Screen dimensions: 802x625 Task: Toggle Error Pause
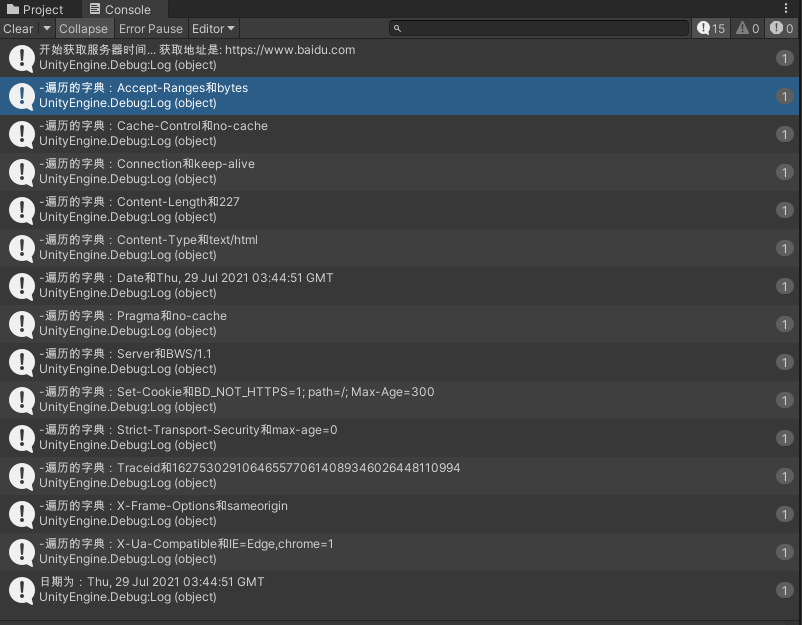click(x=150, y=29)
